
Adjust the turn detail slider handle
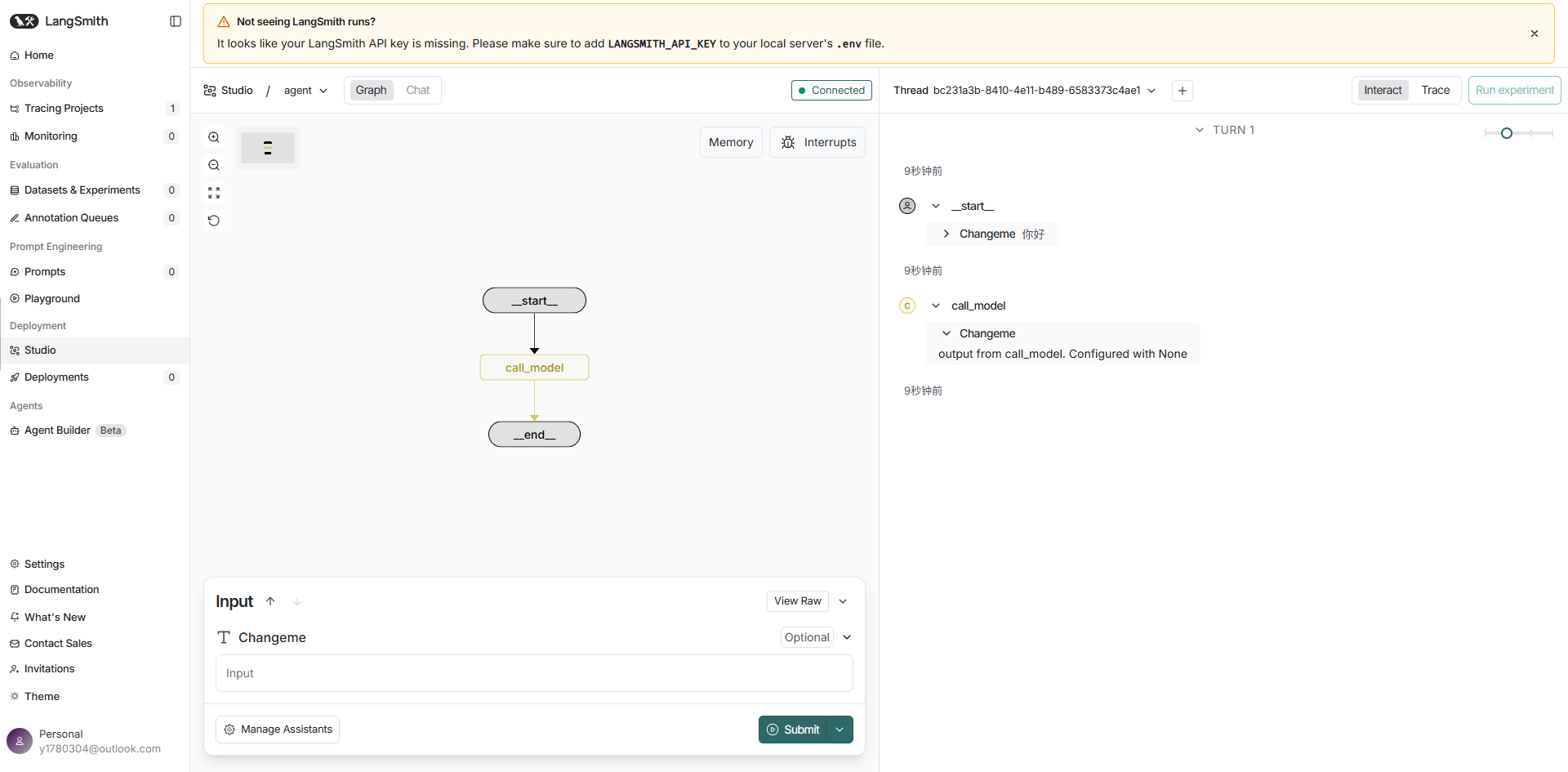coord(1507,133)
